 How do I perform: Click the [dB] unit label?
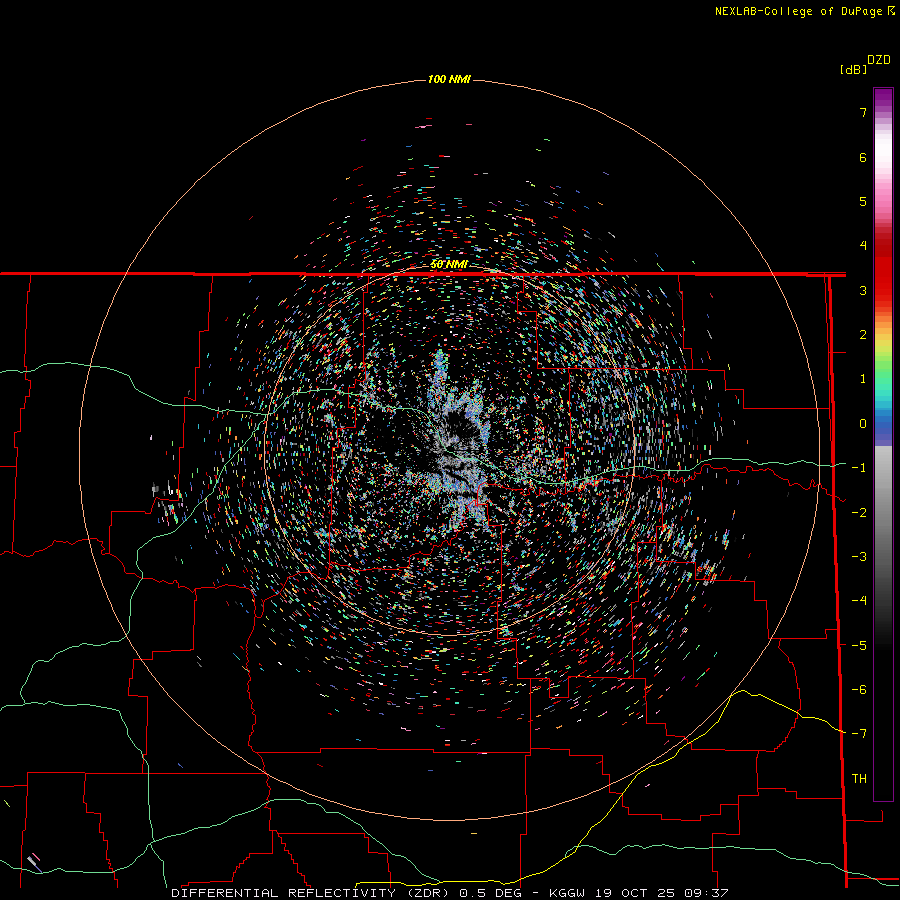tap(853, 70)
